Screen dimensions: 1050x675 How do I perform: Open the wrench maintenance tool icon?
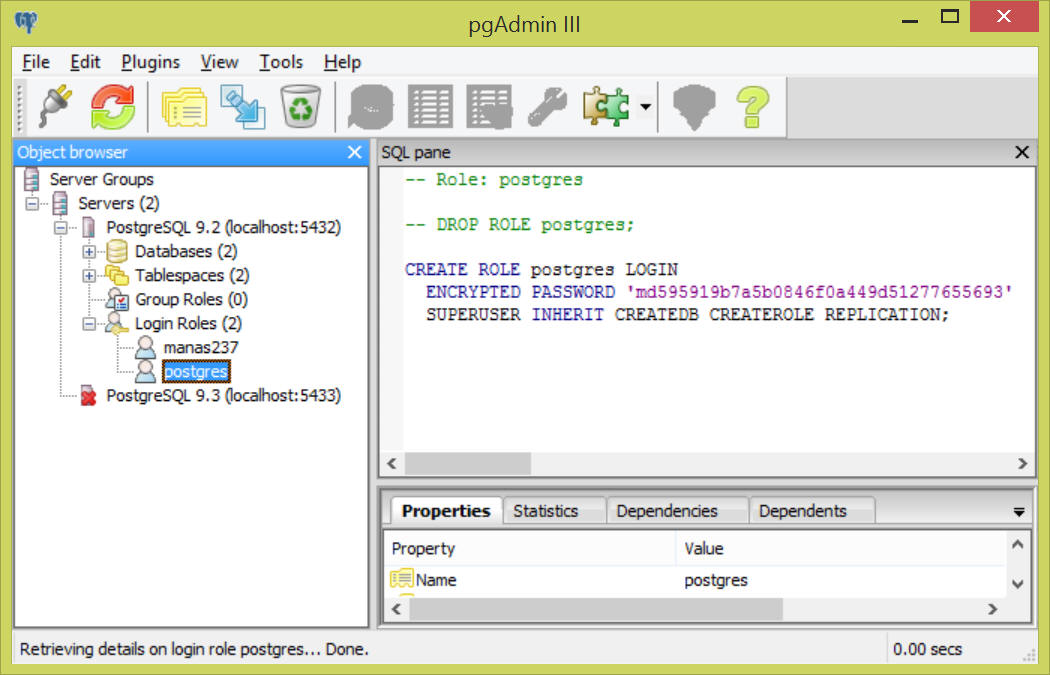(x=547, y=106)
